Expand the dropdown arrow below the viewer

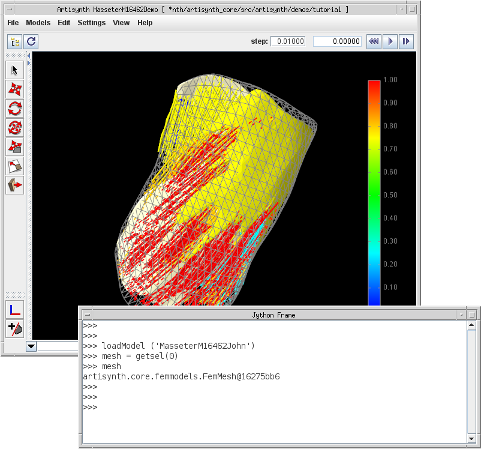pos(31,346)
